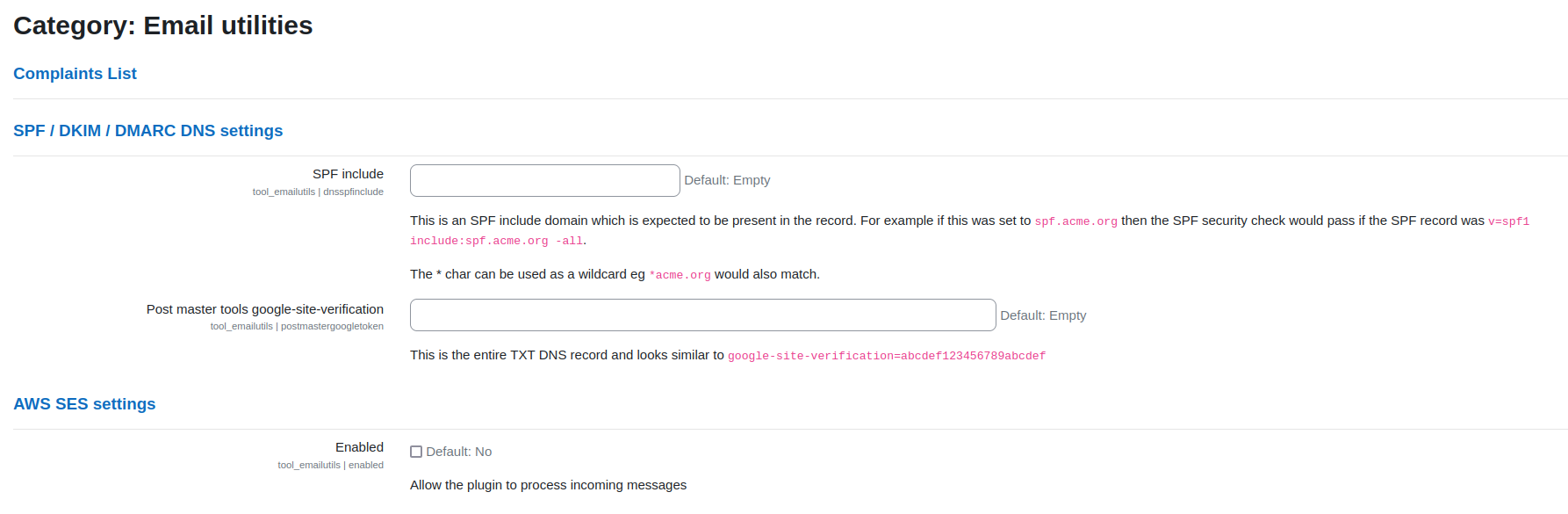1568x514 pixels.
Task: Click the Default: No checkbox label
Action: pyautogui.click(x=458, y=452)
